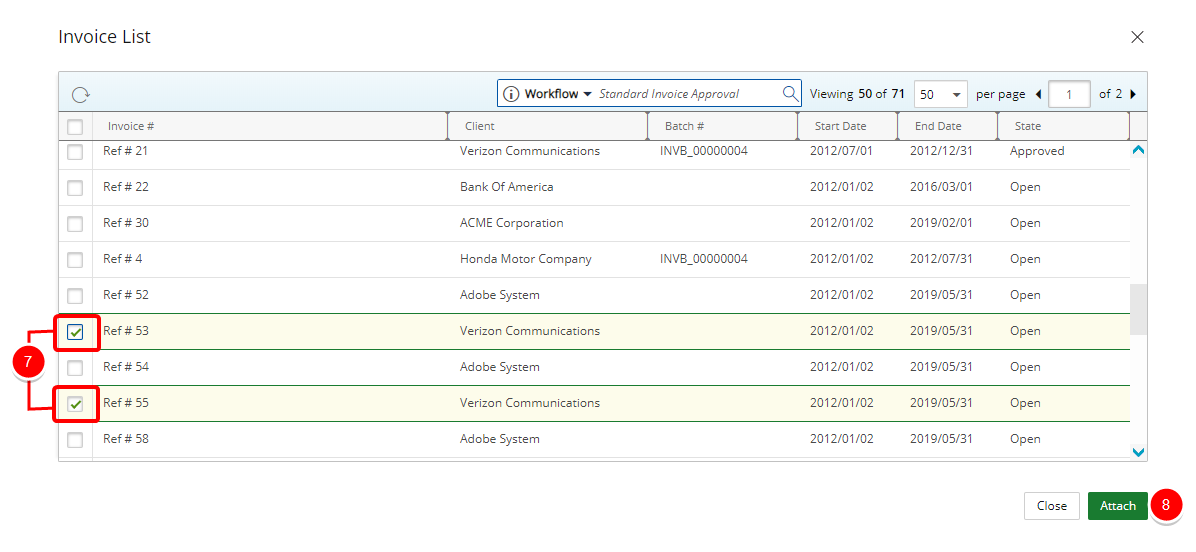Click the vertical scrollbar thumb
The height and width of the screenshot is (552, 1196).
pyautogui.click(x=1138, y=309)
